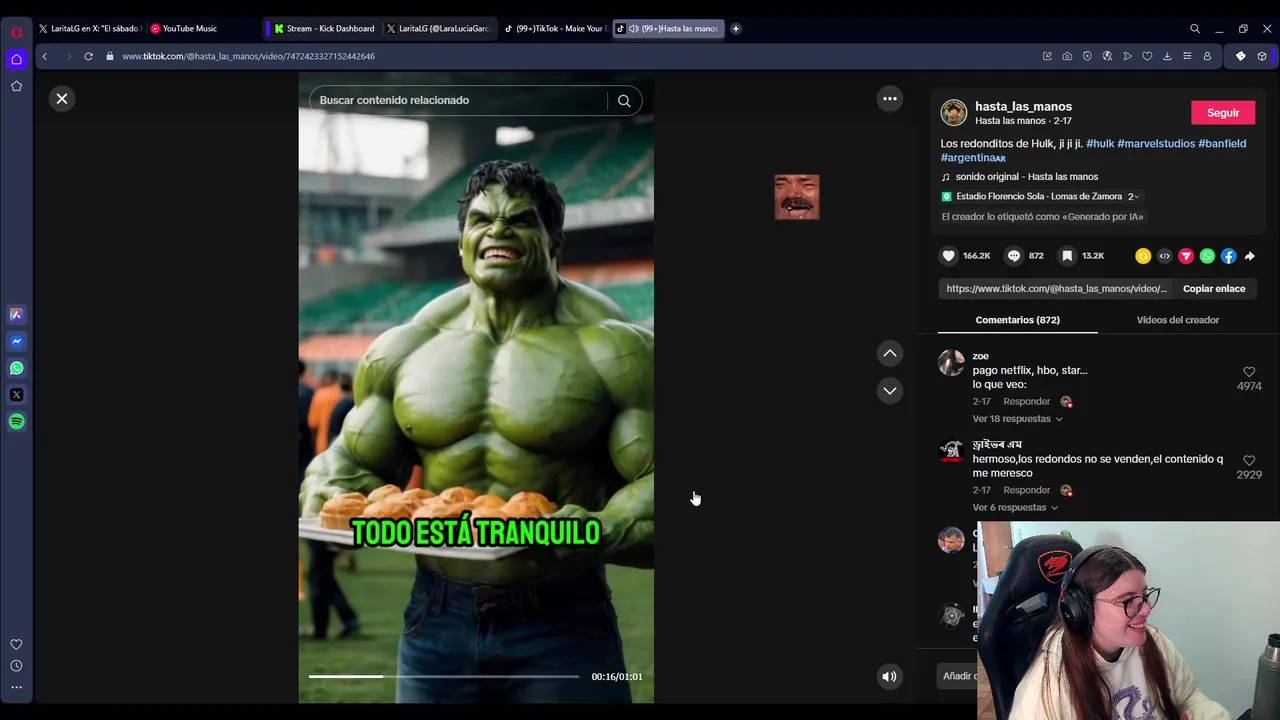This screenshot has width=1280, height=720.
Task: Switch to Comentarios (872) tab
Action: (x=1017, y=320)
